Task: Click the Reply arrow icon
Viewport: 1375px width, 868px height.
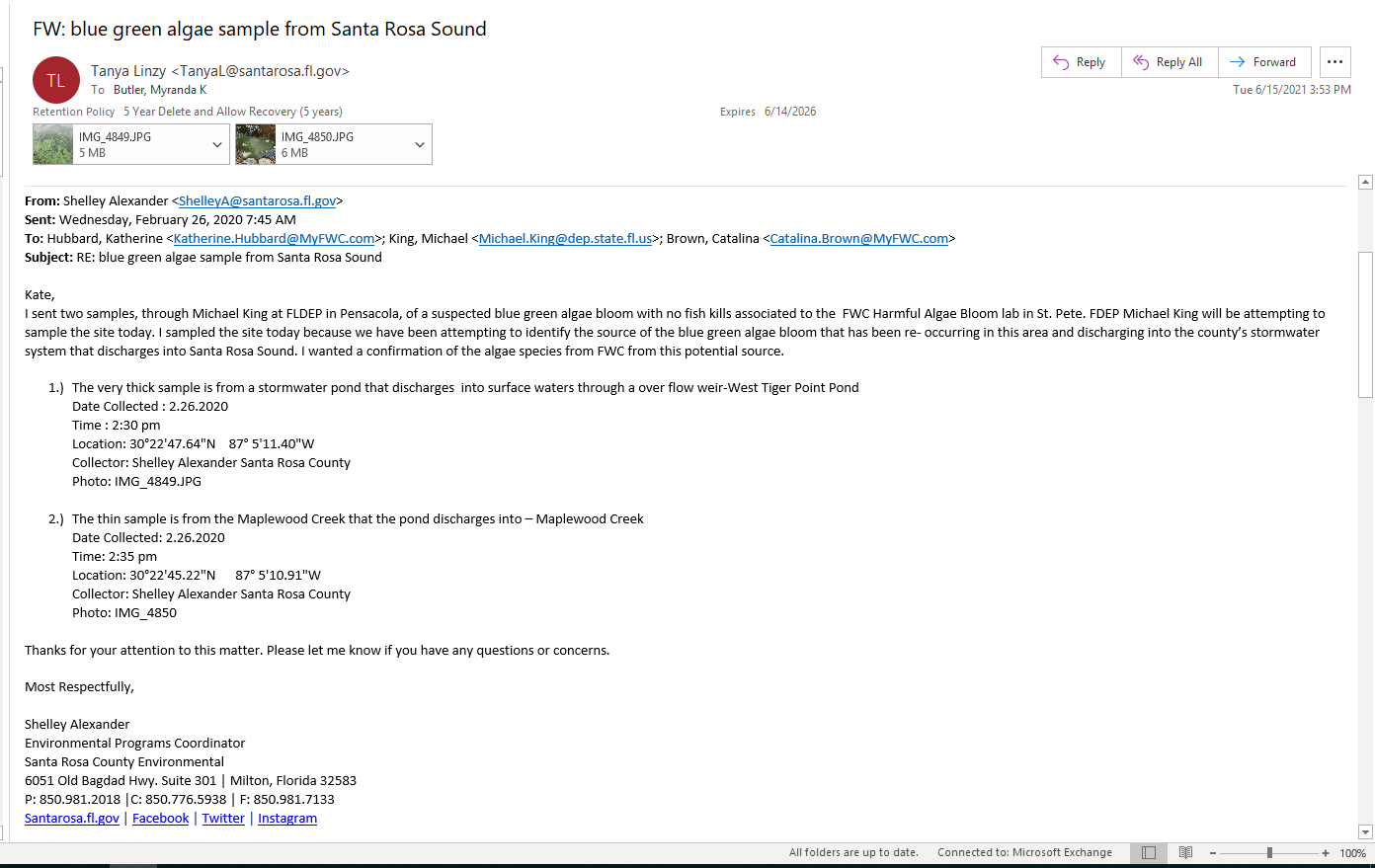Action: coord(1061,62)
